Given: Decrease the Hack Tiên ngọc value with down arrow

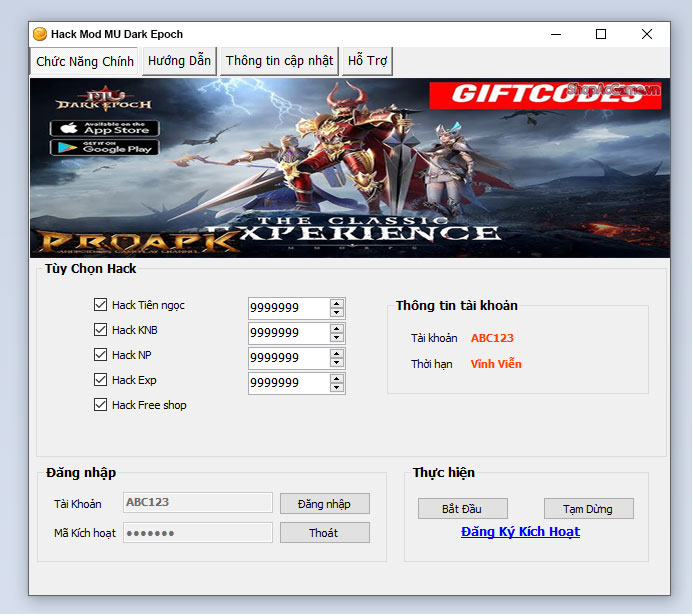Looking at the screenshot, I should tap(337, 312).
